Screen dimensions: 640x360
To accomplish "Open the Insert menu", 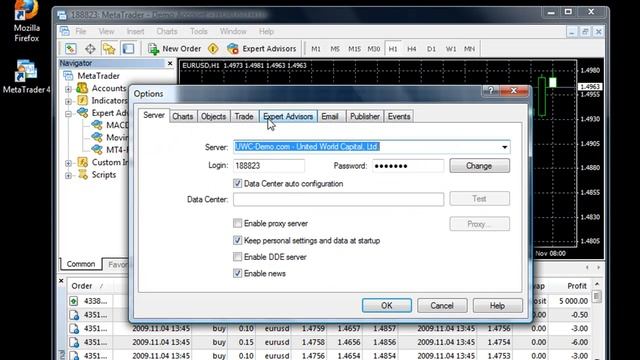I will 135,31.
